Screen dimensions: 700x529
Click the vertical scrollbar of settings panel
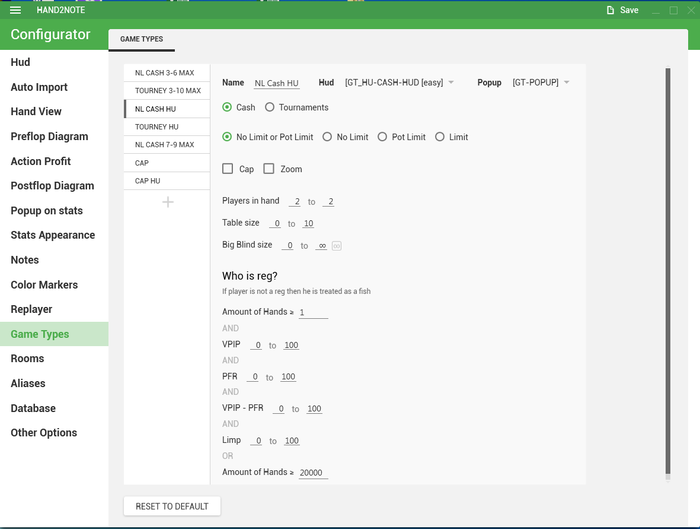[668, 271]
